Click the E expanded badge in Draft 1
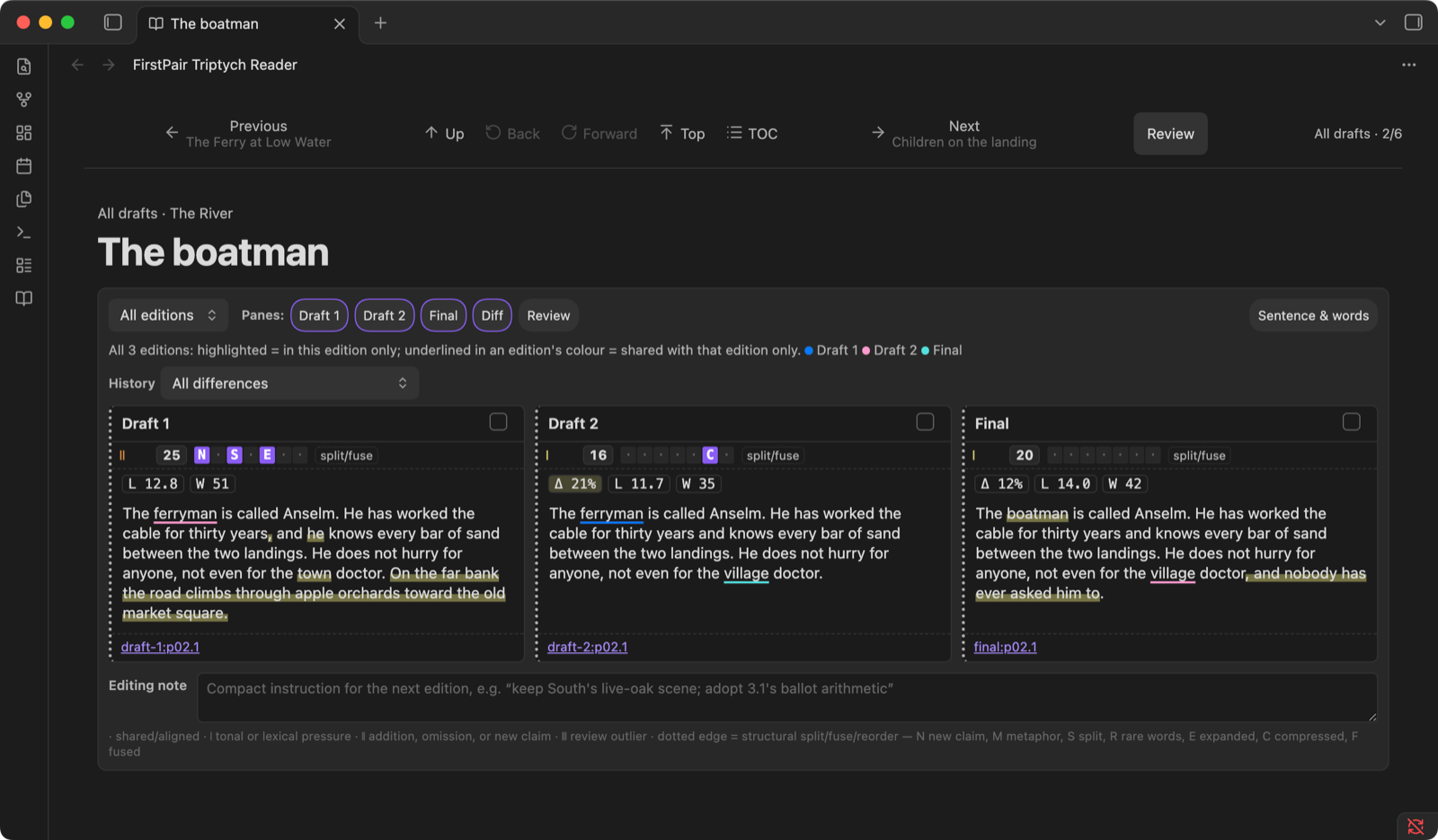 coord(267,455)
